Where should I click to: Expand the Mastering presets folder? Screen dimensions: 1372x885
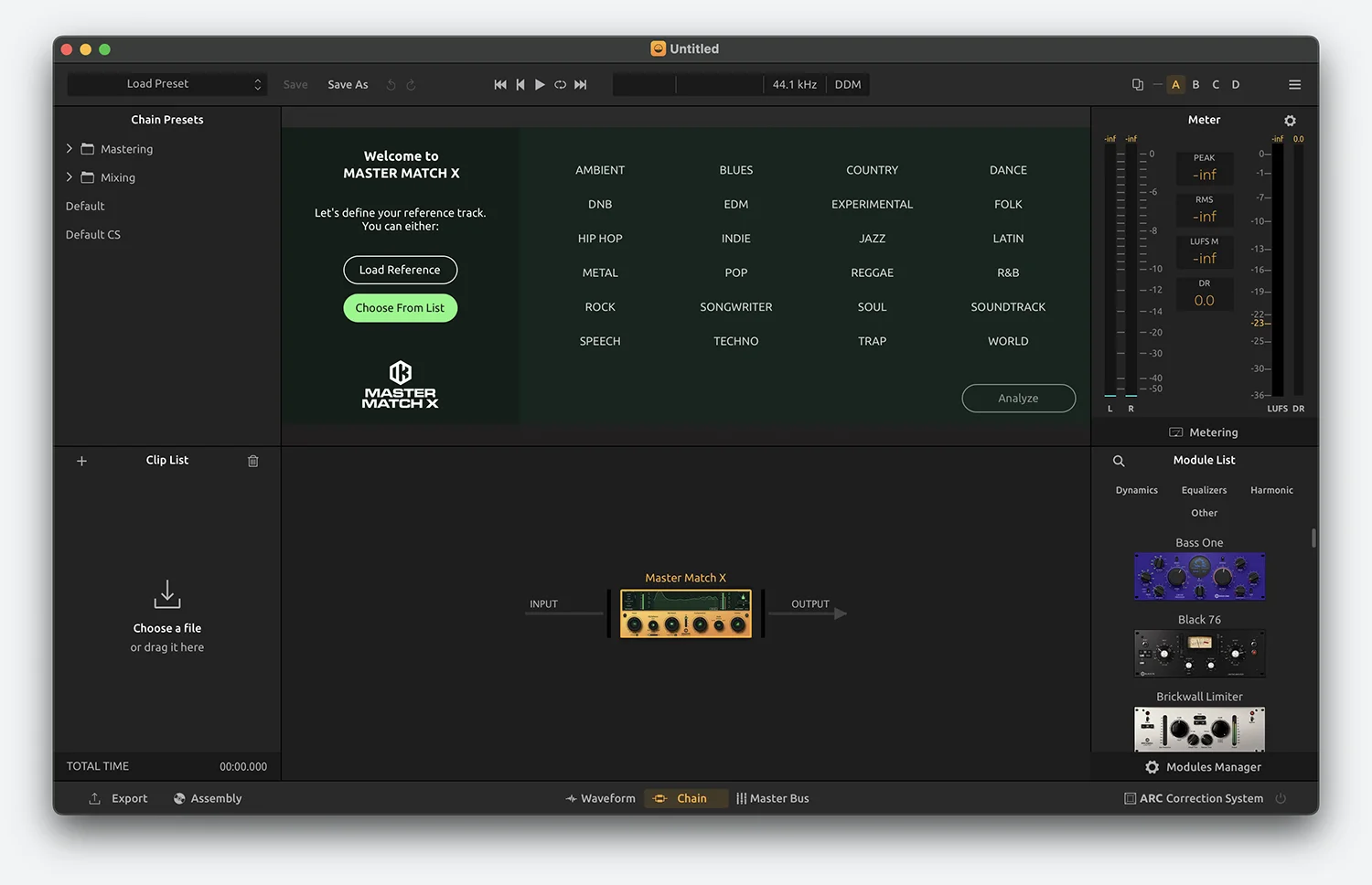[70, 148]
